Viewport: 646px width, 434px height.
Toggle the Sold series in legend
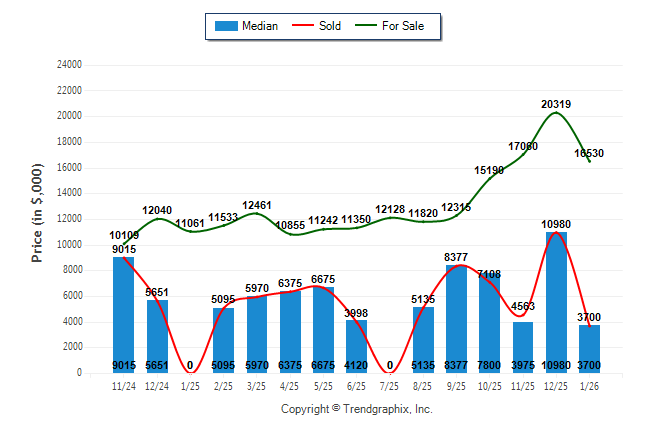tap(325, 26)
